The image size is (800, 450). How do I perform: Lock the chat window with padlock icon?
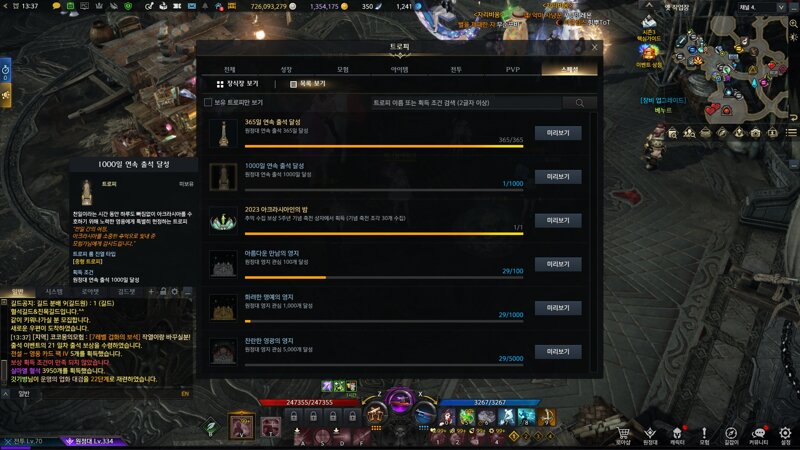tap(163, 291)
